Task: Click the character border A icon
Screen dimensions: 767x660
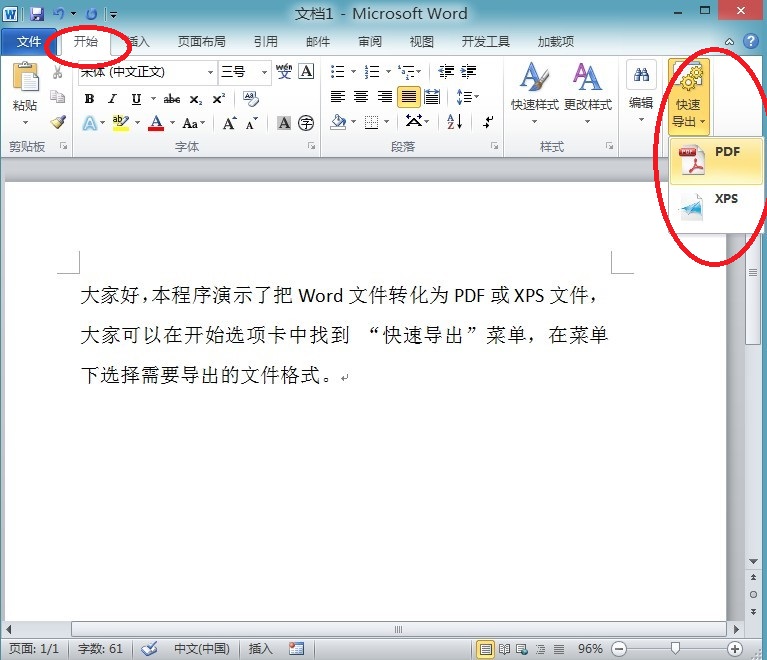Action: 306,71
